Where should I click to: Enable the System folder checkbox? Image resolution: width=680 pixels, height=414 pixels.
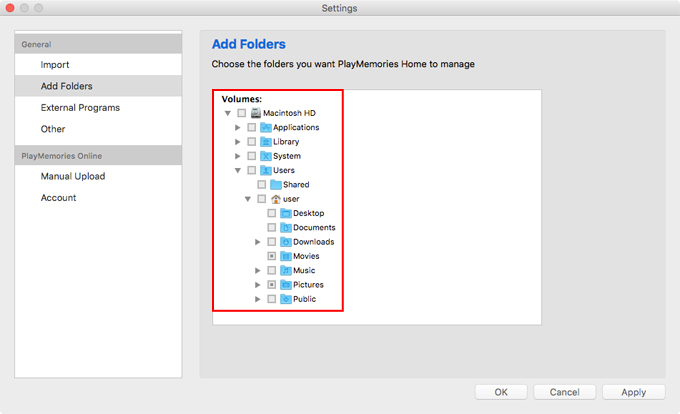(x=252, y=156)
